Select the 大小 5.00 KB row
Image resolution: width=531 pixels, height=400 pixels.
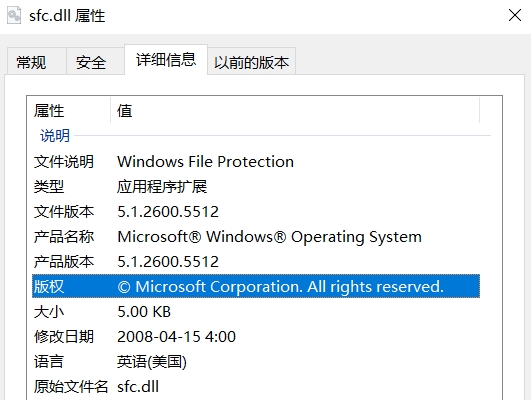tap(256, 312)
